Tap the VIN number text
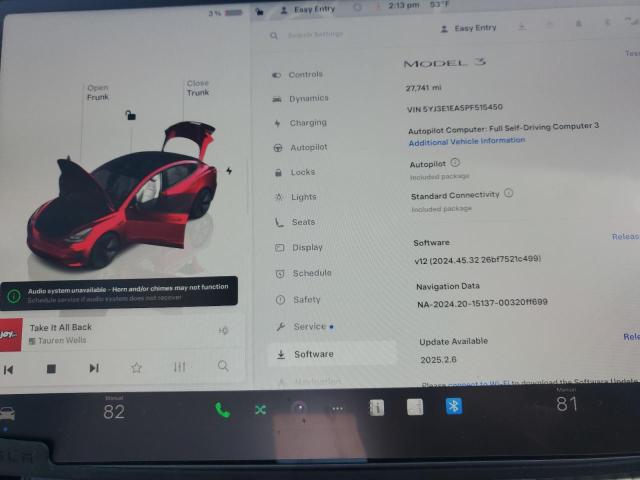 (455, 108)
